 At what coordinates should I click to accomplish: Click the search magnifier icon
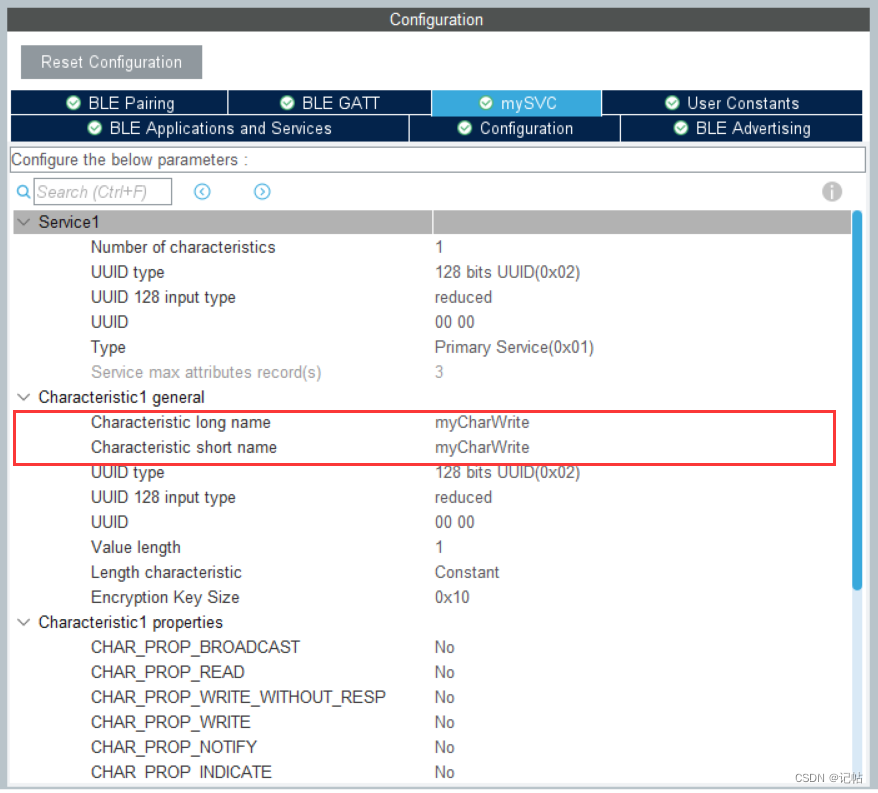coord(23,192)
